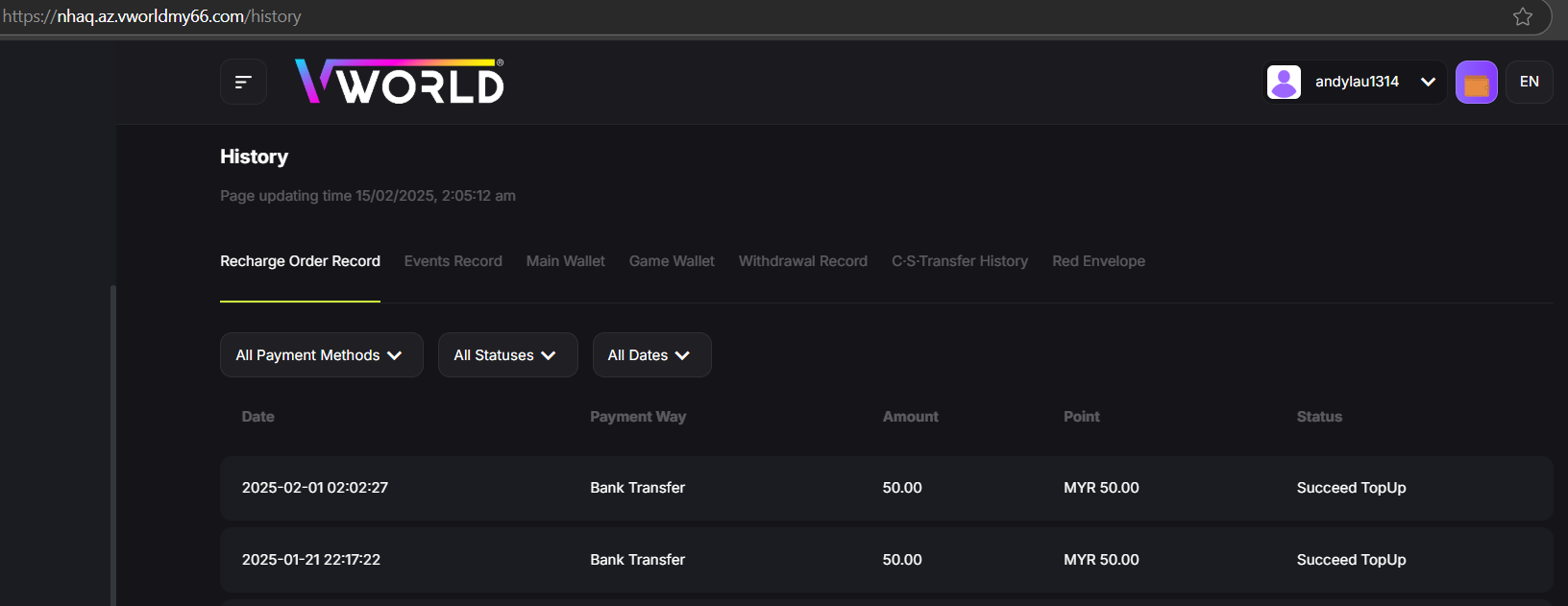Open All Dates filter
This screenshot has width=1568, height=606.
(x=652, y=355)
